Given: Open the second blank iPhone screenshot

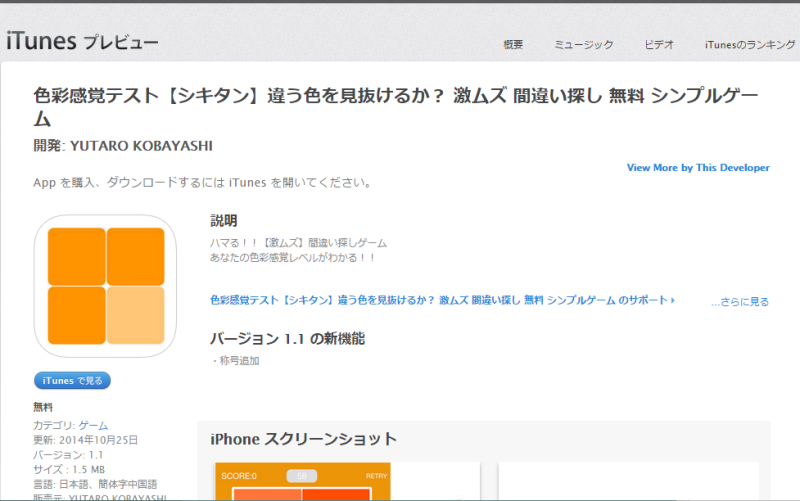Looking at the screenshot, I should pyautogui.click(x=629, y=481).
